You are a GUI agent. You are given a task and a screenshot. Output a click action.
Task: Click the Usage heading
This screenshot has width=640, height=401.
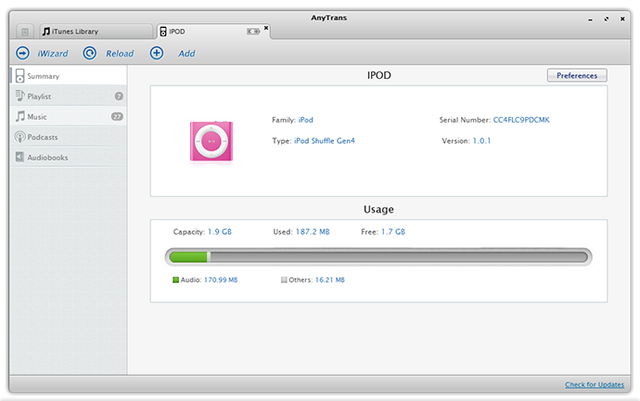click(x=379, y=209)
